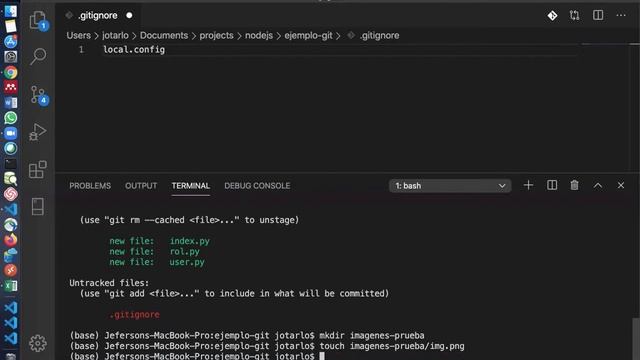
Task: Select the TERMINAL tab
Action: pos(191,186)
